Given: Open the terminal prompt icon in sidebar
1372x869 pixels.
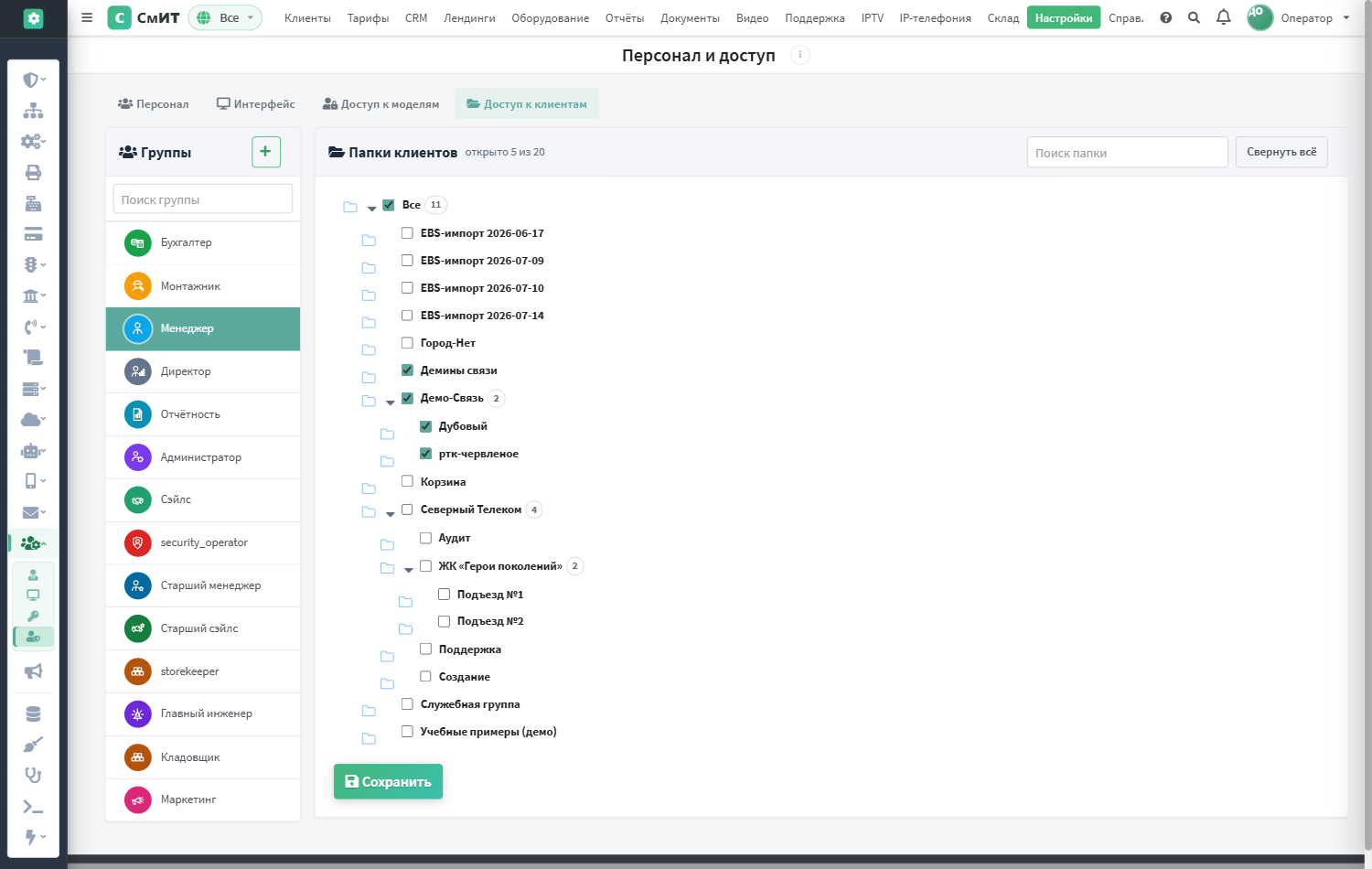Looking at the screenshot, I should click(x=33, y=807).
